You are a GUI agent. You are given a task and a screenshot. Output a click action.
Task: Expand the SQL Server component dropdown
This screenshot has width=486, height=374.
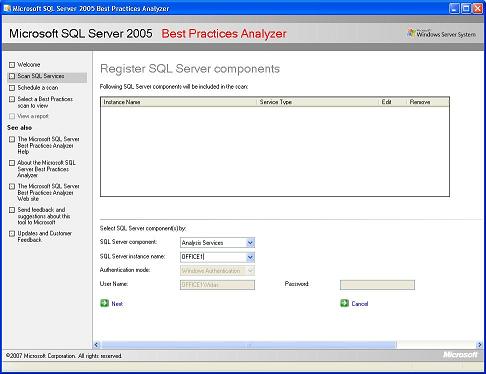coord(250,243)
